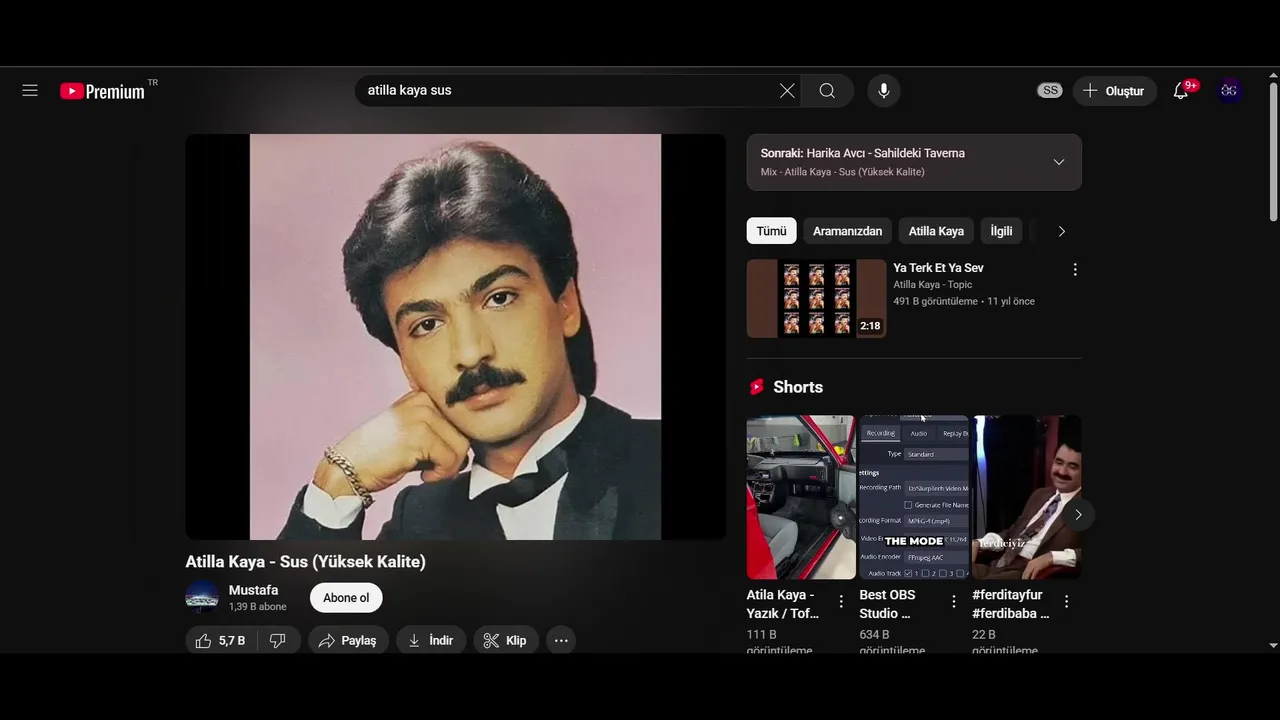Open options for Ya Terk Et Ya Sev
Screen dimensions: 1280x720
click(x=1075, y=270)
